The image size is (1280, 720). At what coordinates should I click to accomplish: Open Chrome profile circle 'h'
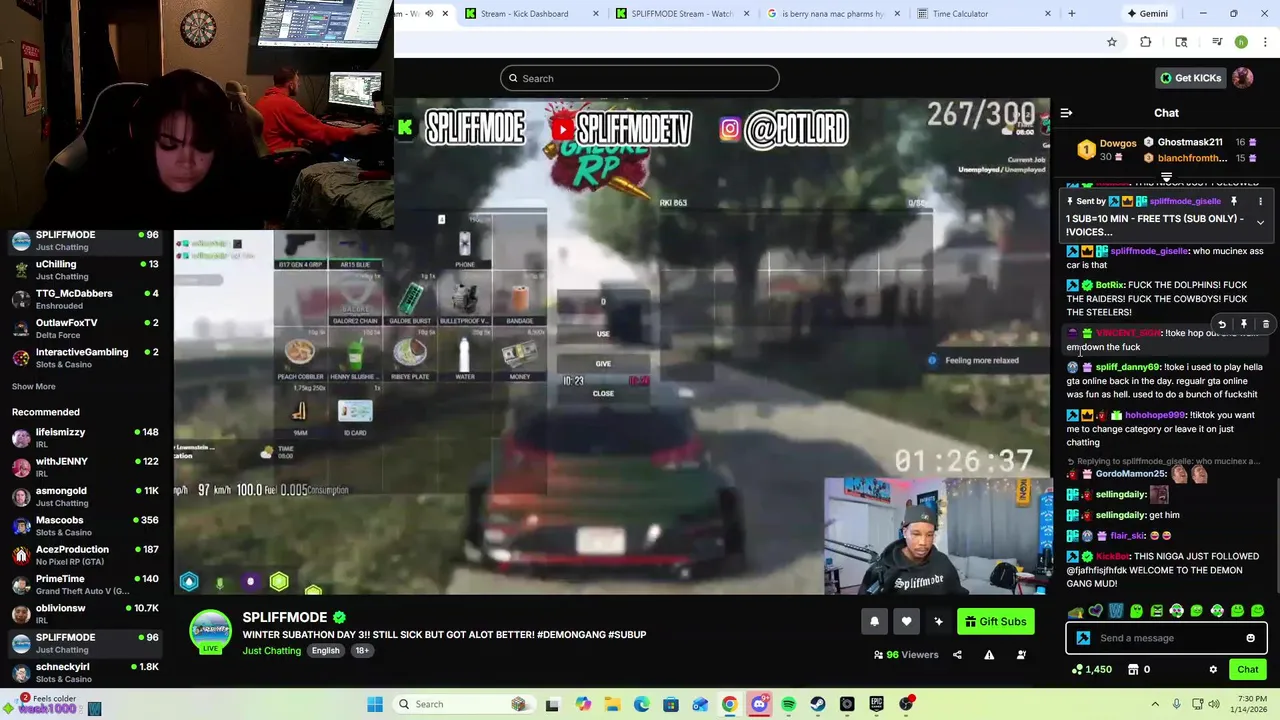1241,42
